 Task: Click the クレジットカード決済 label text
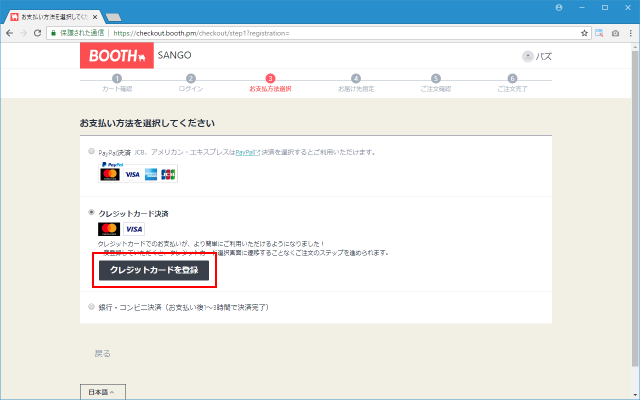(x=133, y=213)
